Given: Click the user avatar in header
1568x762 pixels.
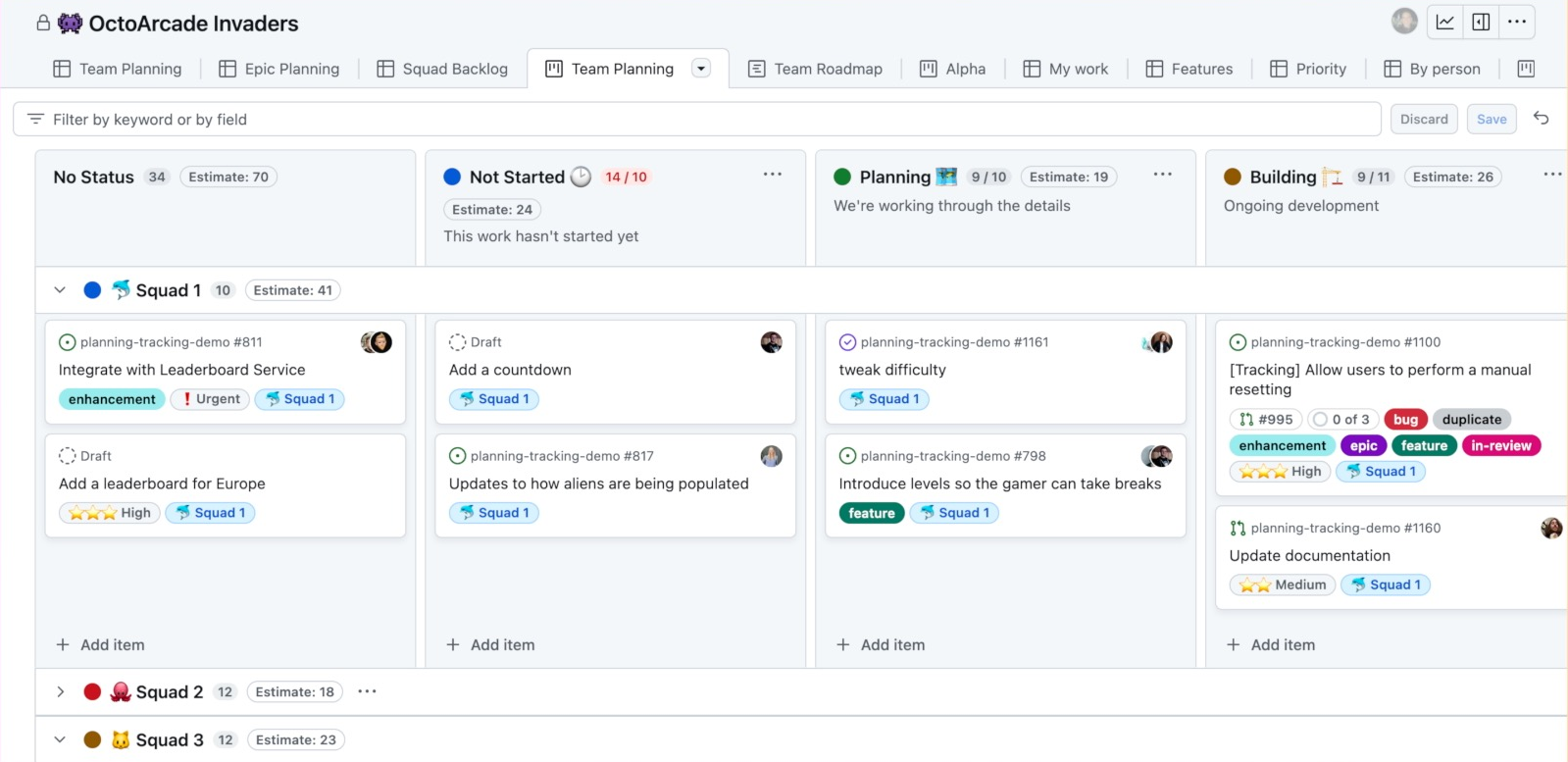Looking at the screenshot, I should [1404, 21].
